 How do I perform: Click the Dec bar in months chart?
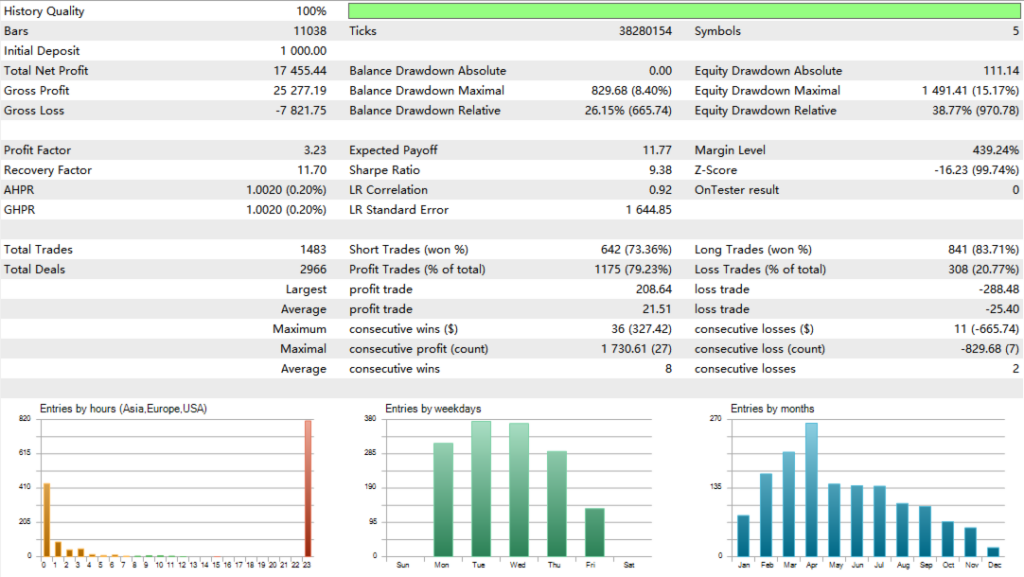click(993, 552)
